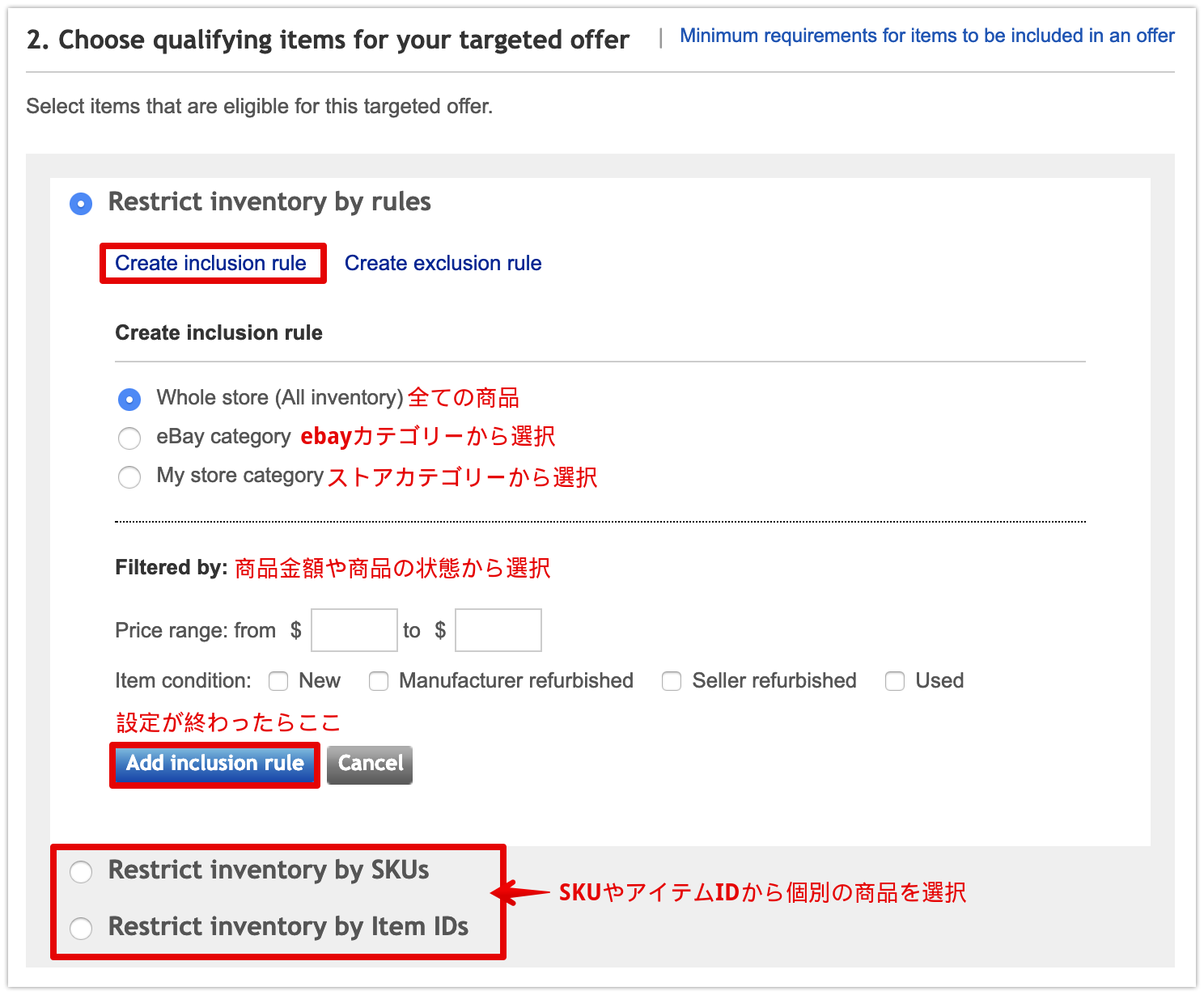Check the Seller refurbished condition box

(x=672, y=681)
